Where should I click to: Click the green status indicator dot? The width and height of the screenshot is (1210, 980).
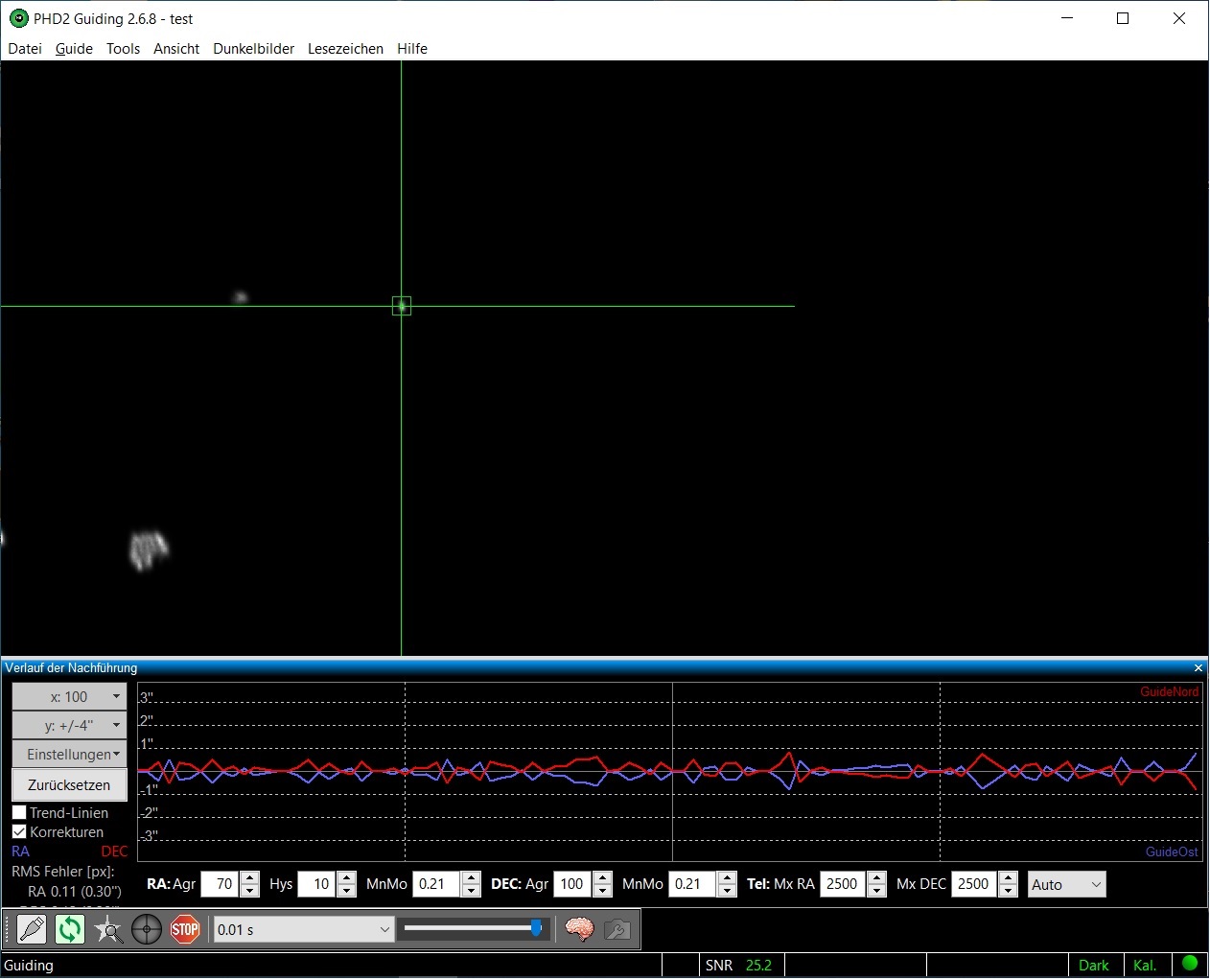point(1190,963)
